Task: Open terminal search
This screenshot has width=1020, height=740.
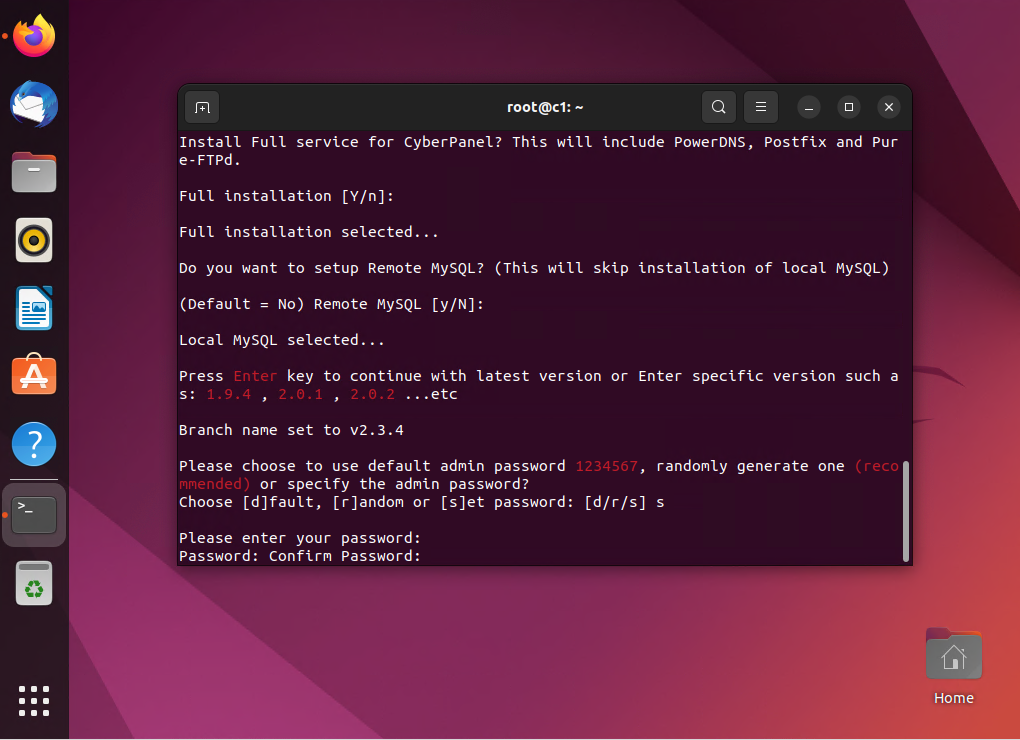Action: pyautogui.click(x=718, y=107)
